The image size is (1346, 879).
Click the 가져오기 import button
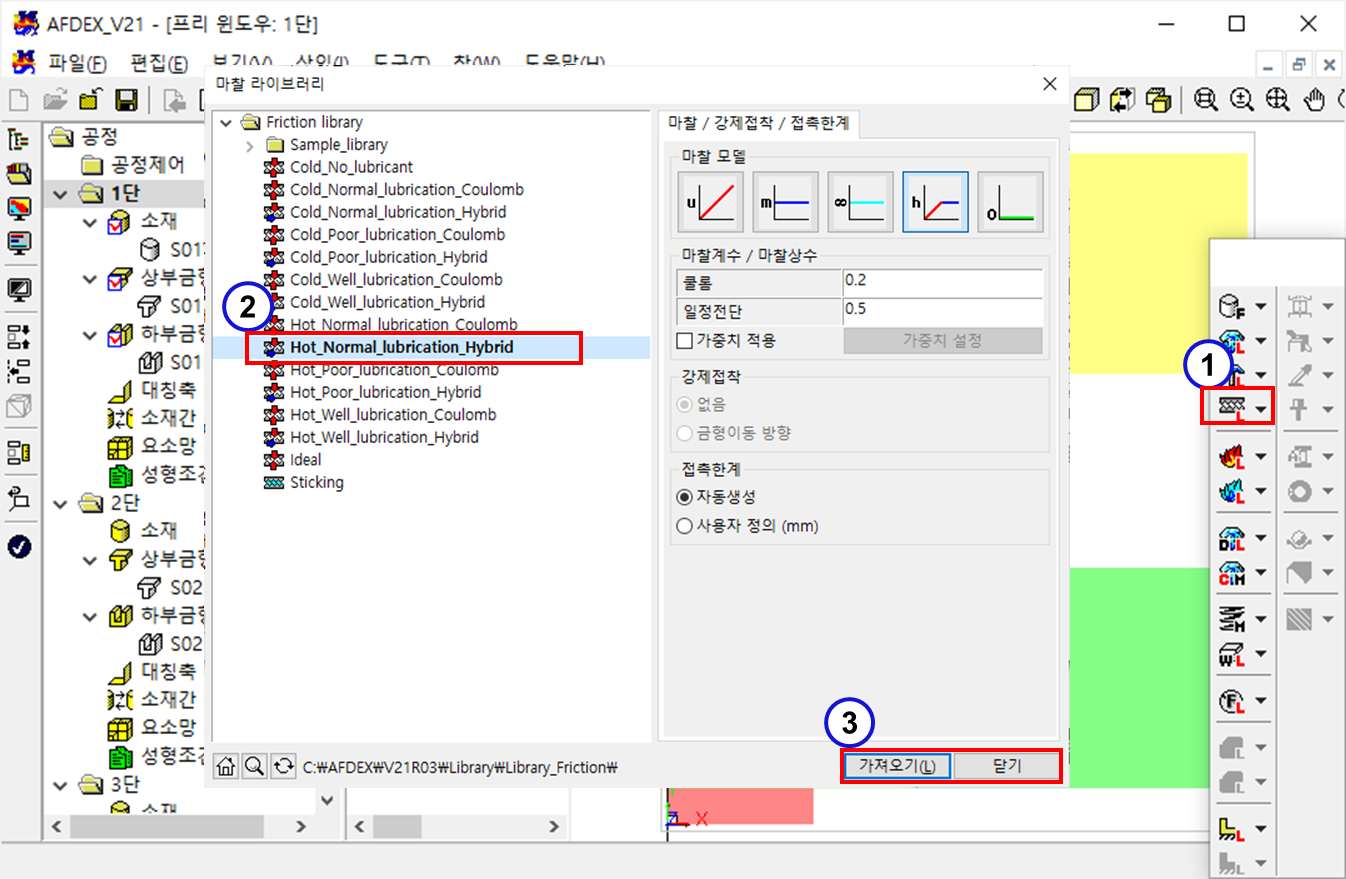tap(897, 767)
